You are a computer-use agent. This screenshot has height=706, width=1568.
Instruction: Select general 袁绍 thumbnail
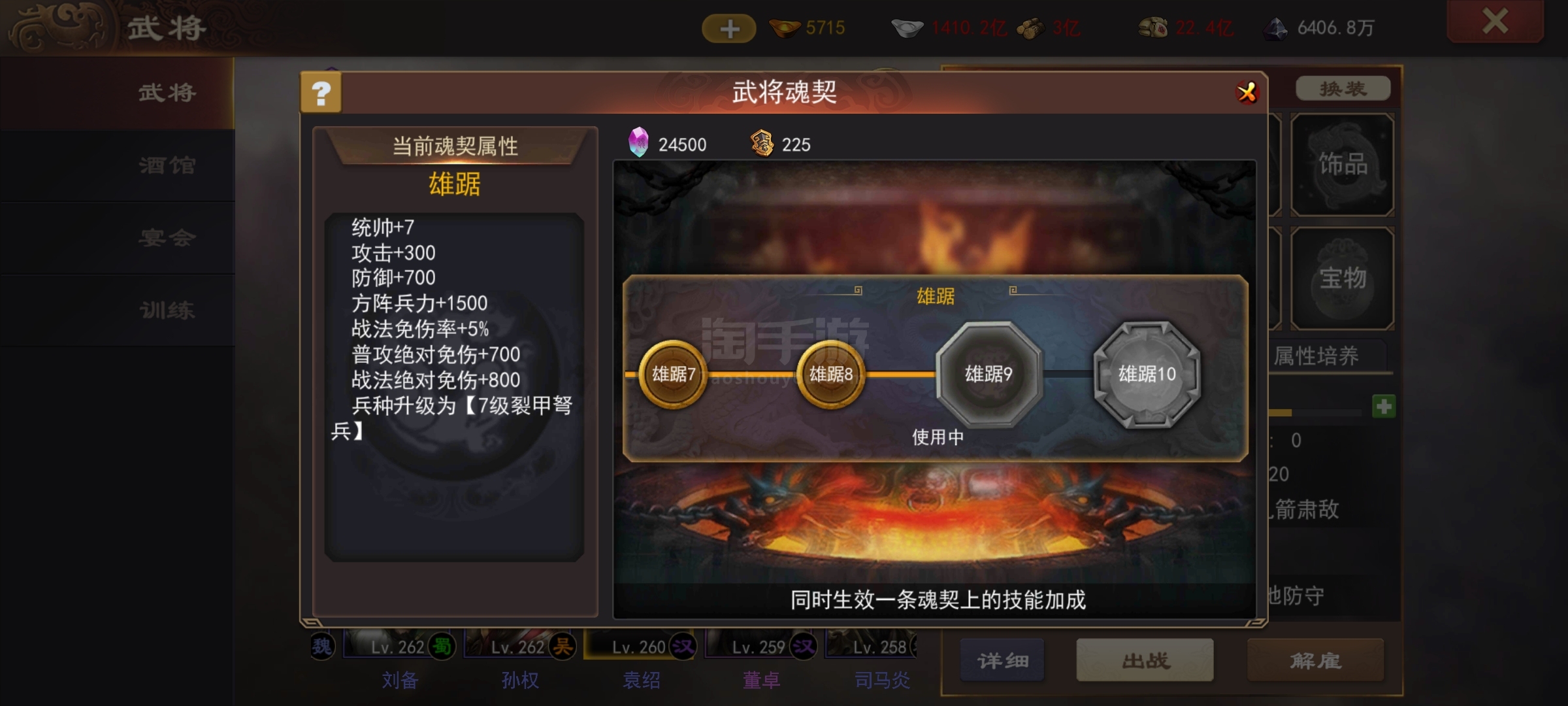click(x=640, y=659)
